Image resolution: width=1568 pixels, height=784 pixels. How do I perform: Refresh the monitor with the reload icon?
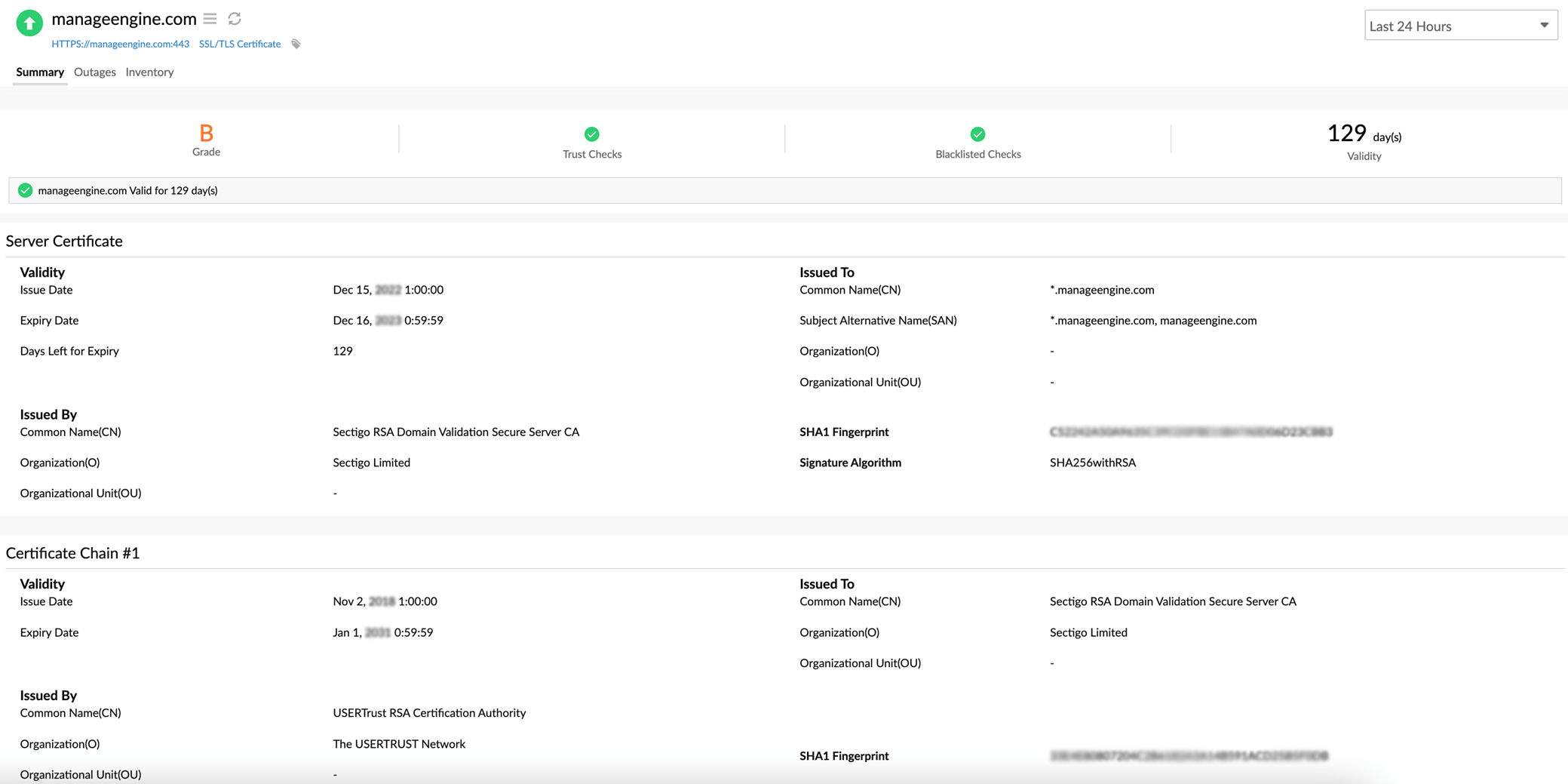click(235, 19)
